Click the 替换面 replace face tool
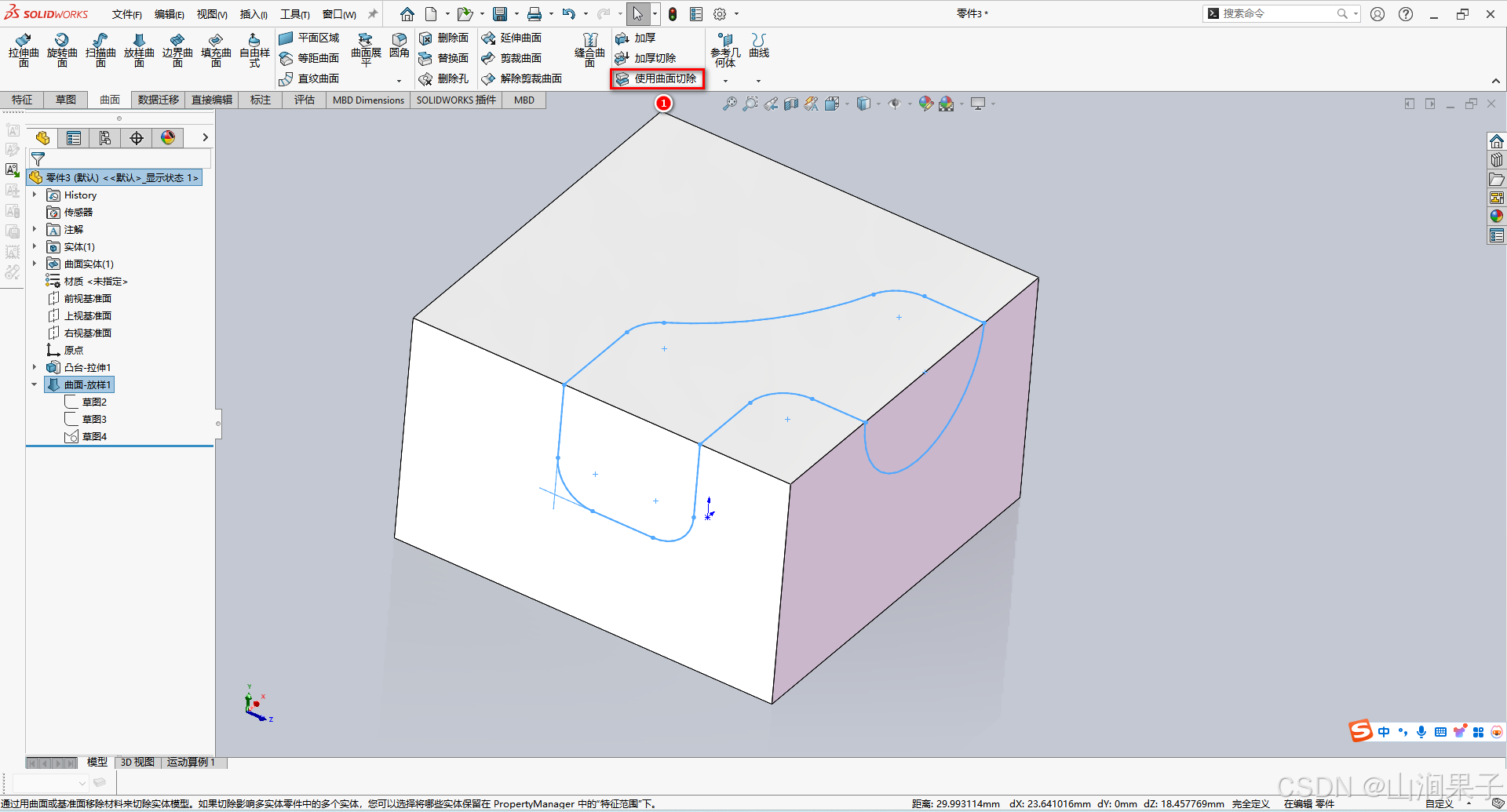Image resolution: width=1507 pixels, height=812 pixels. click(443, 58)
